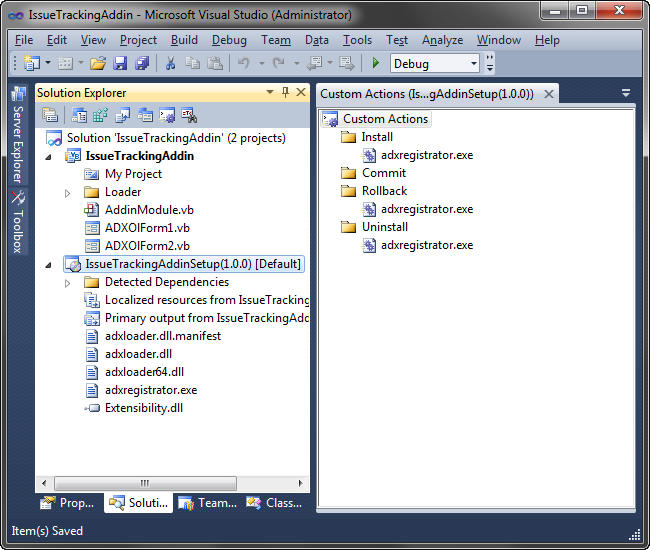
Task: Expand the Detected Dependencies folder
Action: click(68, 283)
